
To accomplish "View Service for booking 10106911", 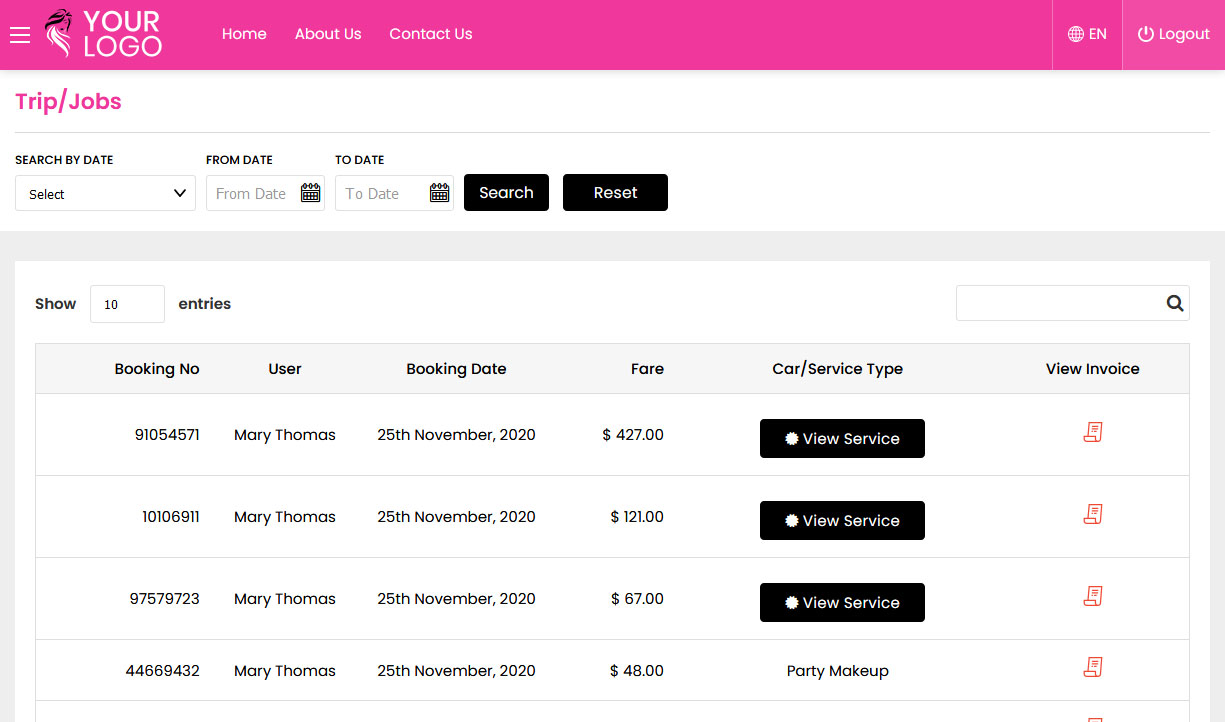I will click(842, 521).
